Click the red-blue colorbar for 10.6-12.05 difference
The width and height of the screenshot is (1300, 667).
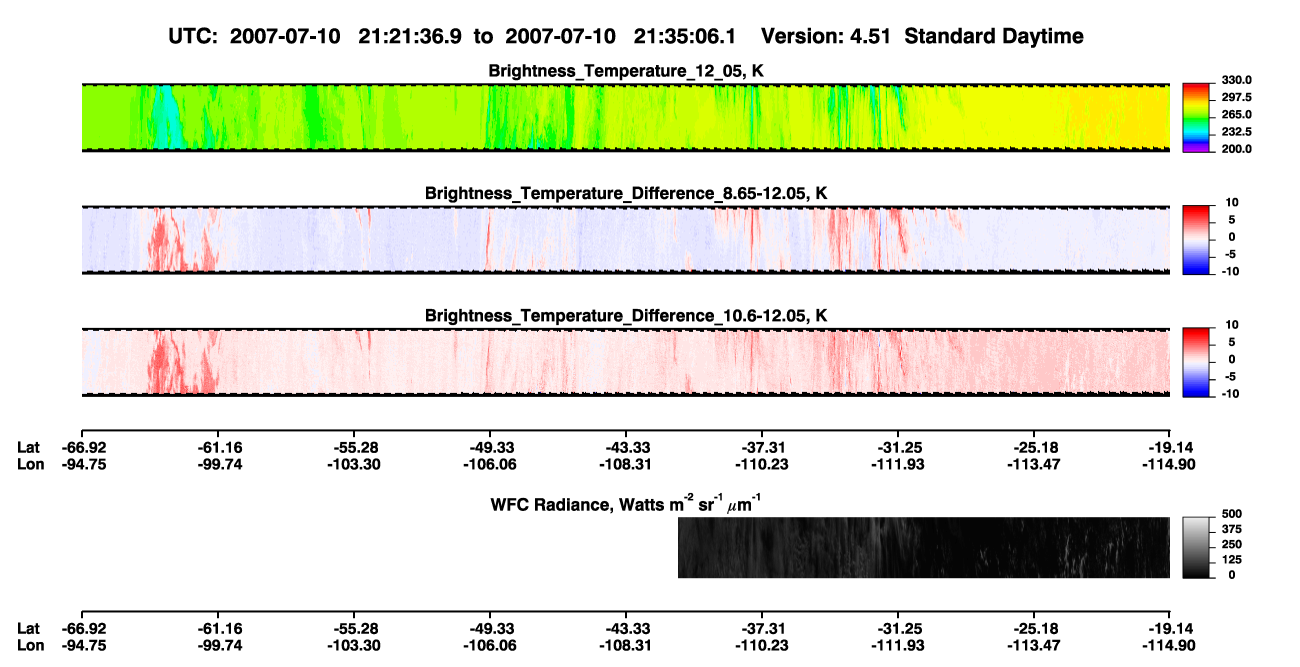point(1195,362)
